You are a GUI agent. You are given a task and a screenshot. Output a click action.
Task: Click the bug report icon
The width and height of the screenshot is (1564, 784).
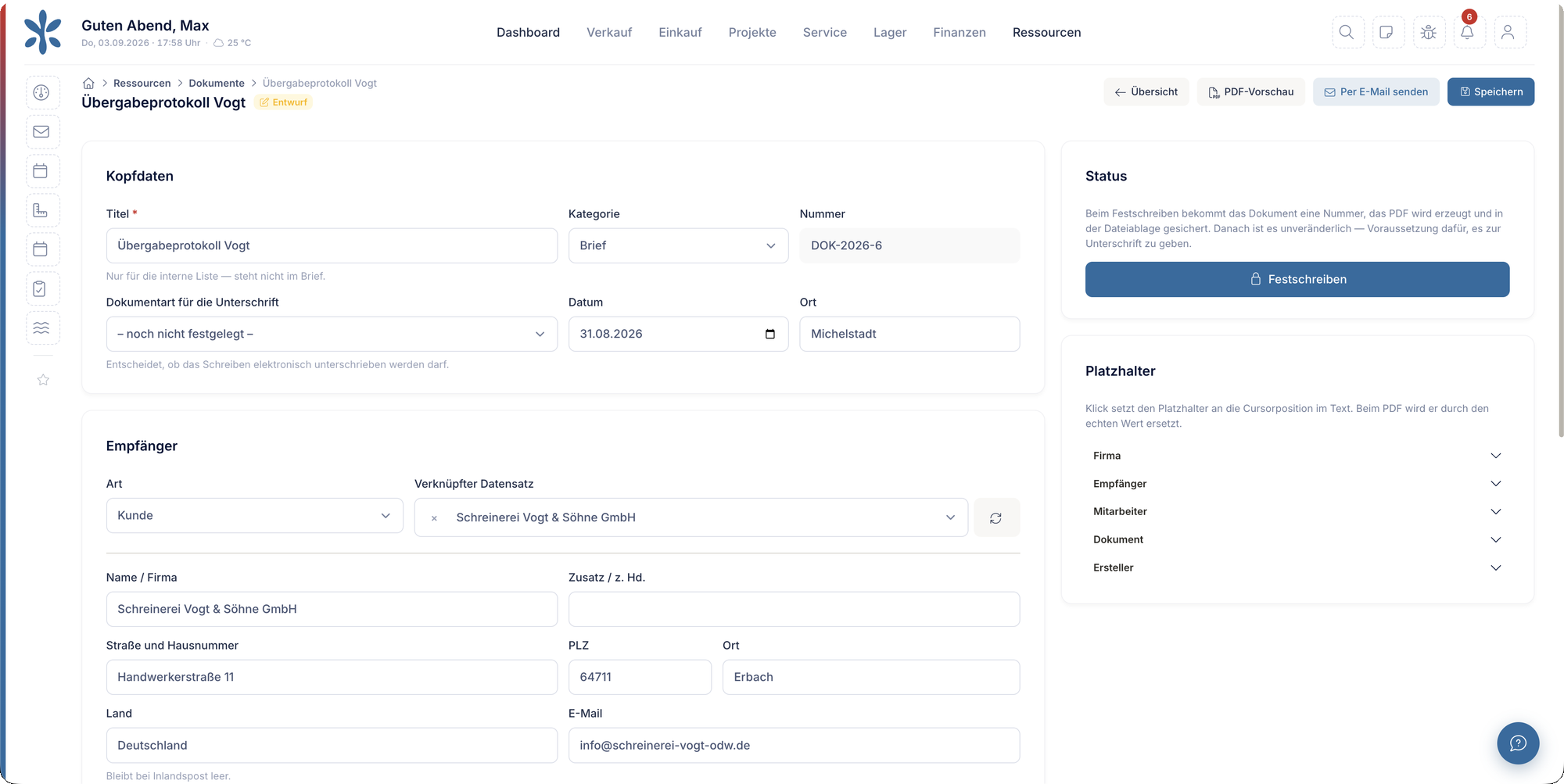click(1429, 32)
